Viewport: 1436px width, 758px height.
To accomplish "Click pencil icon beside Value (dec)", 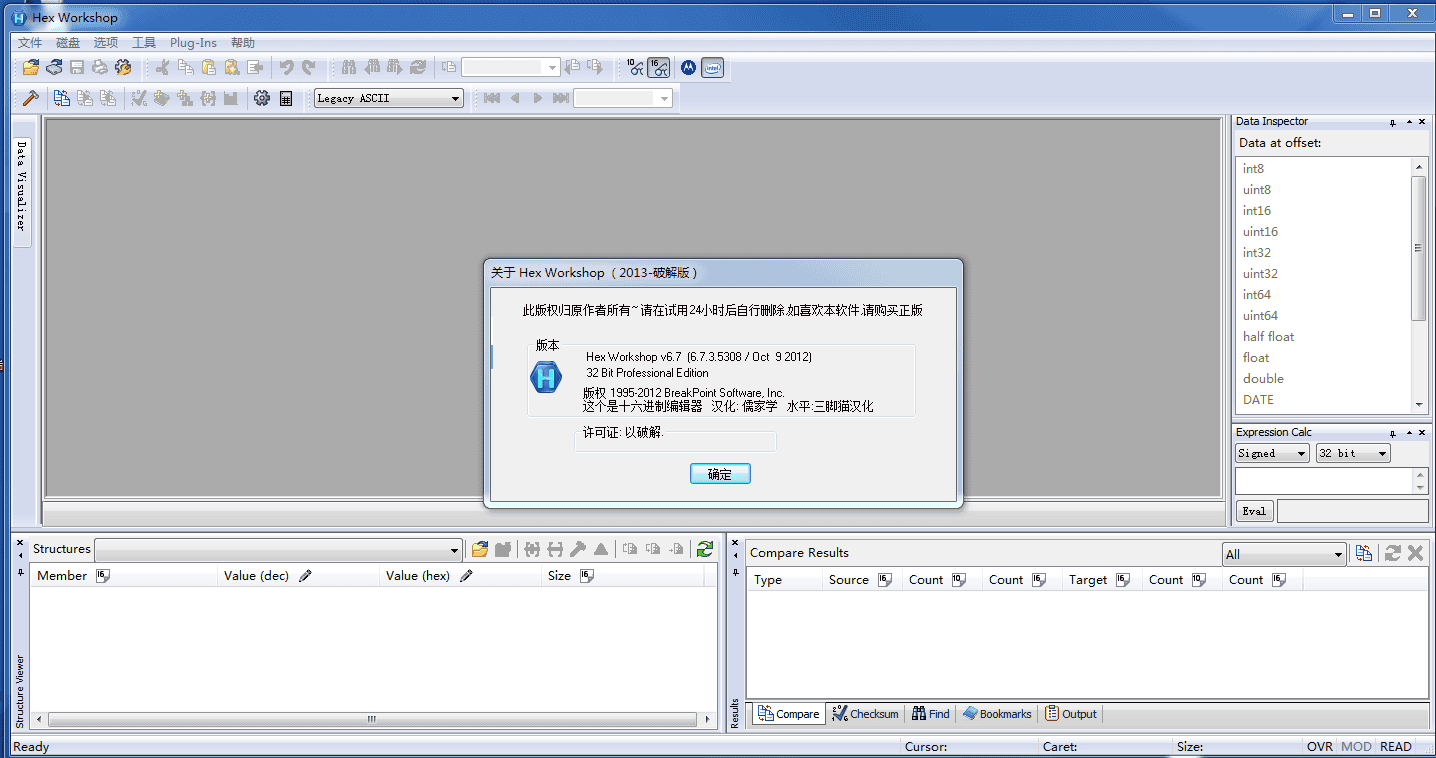I will (305, 576).
